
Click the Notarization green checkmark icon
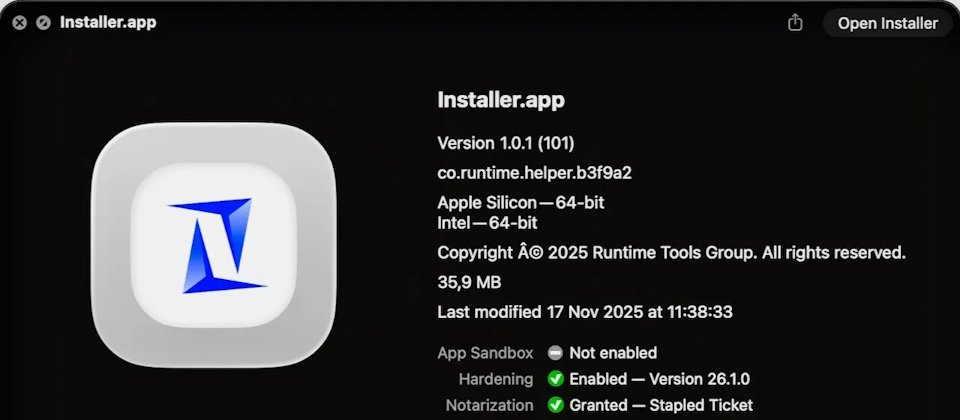[555, 405]
